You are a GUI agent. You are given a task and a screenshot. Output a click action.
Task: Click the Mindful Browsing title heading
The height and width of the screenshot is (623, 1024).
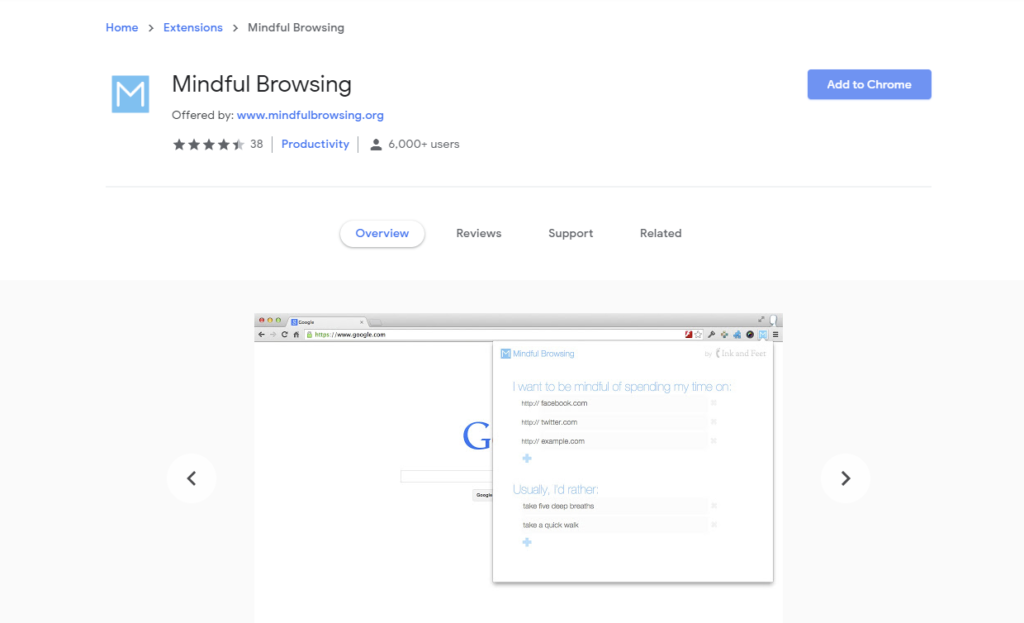(x=261, y=84)
